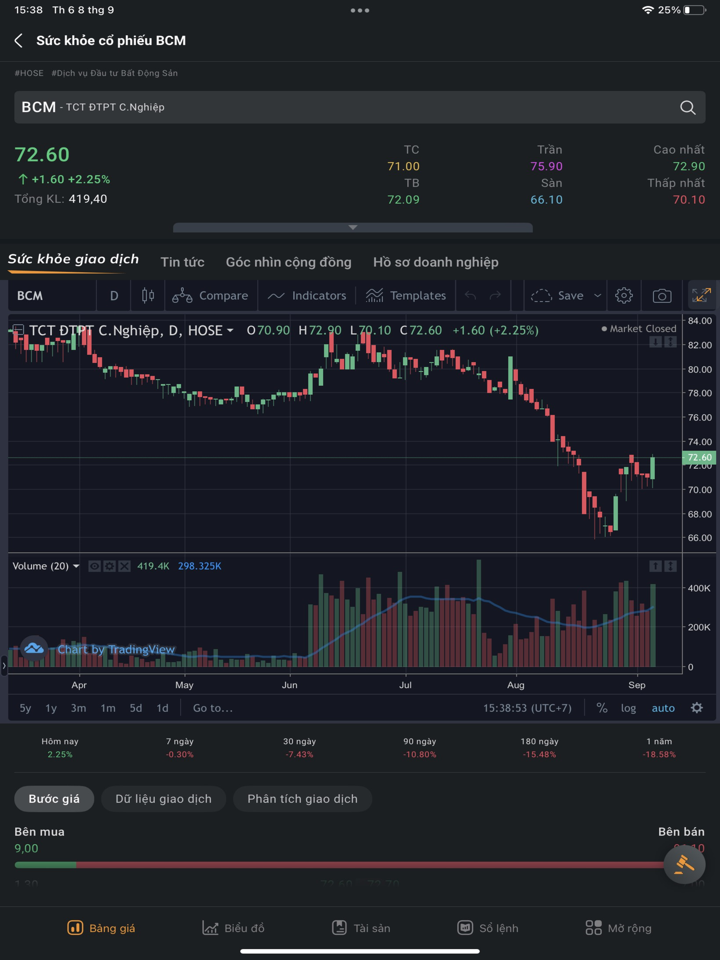
Task: Tap the search magnifier icon
Action: [688, 108]
